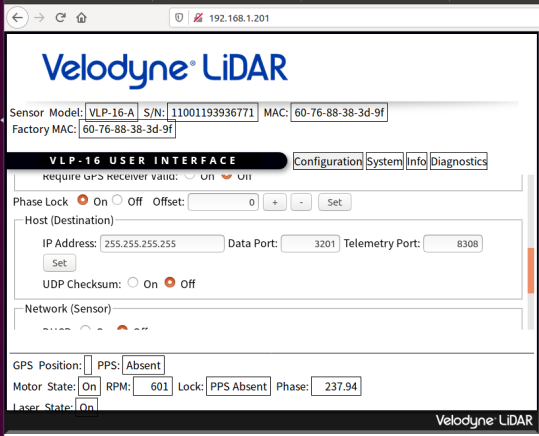Increase offset with the plus button
This screenshot has height=436, width=539.
click(x=275, y=202)
